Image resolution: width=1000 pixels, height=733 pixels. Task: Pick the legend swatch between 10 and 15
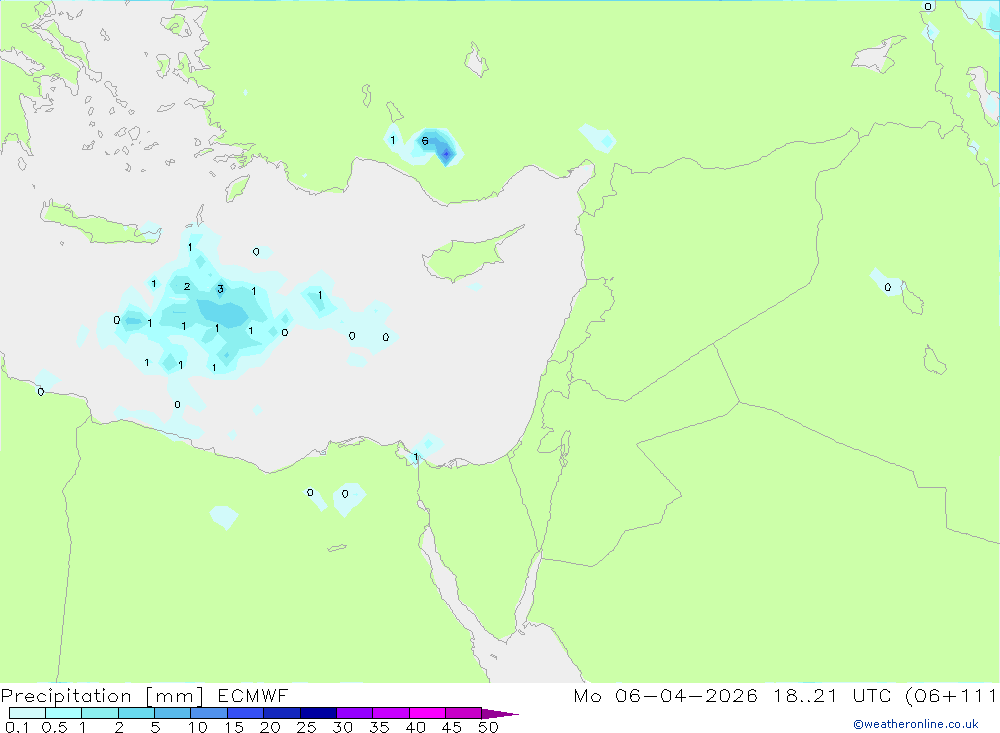pyautogui.click(x=209, y=713)
